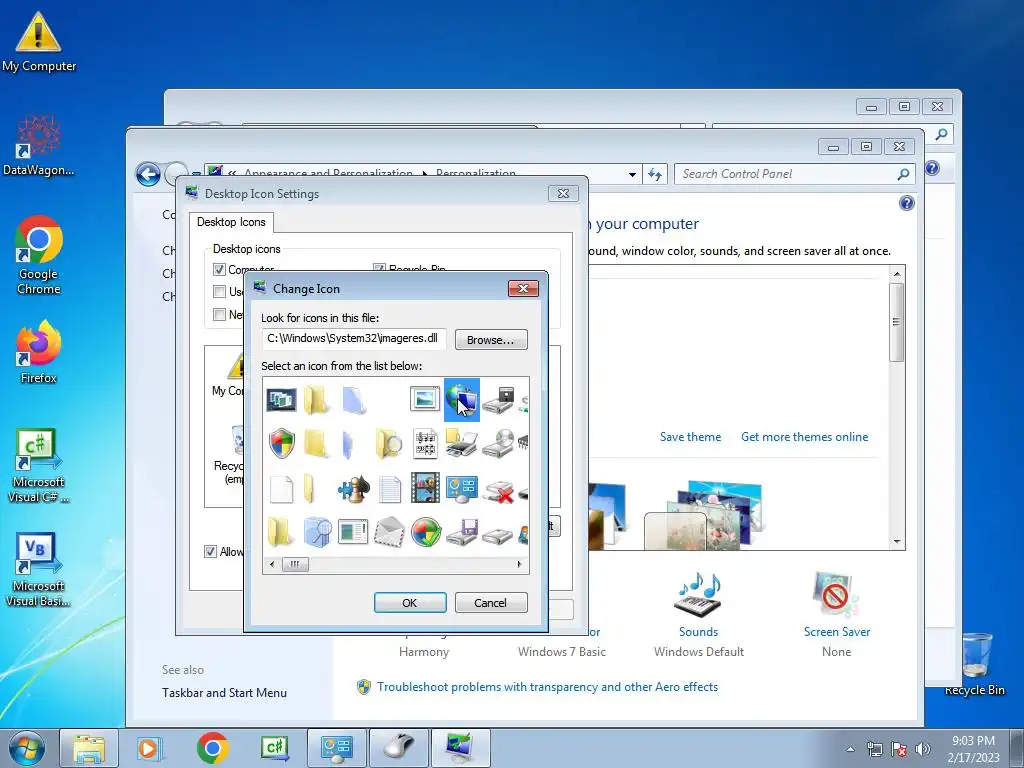Image resolution: width=1024 pixels, height=768 pixels.
Task: Open Google Chrome desktop shortcut
Action: (x=39, y=255)
